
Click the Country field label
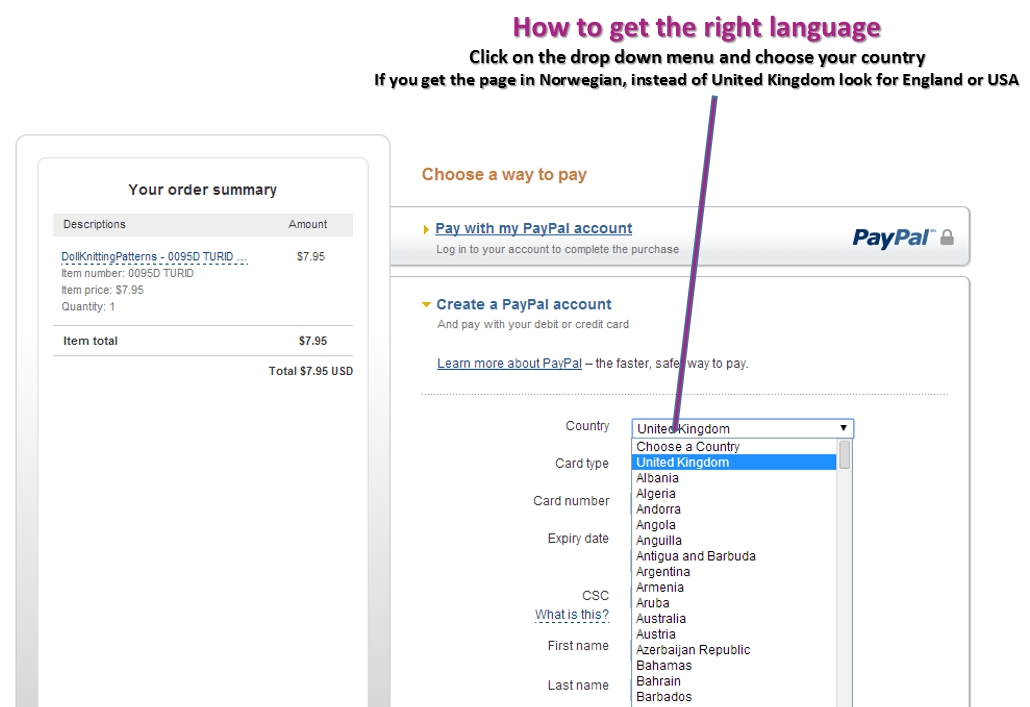pos(587,426)
